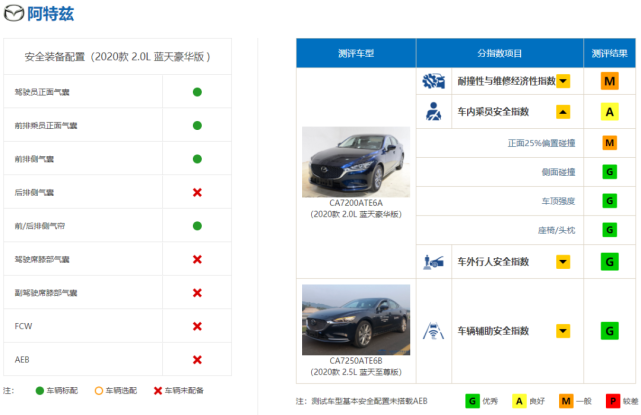Click the red P 较差 legend badge
The image size is (641, 415).
pos(613,401)
